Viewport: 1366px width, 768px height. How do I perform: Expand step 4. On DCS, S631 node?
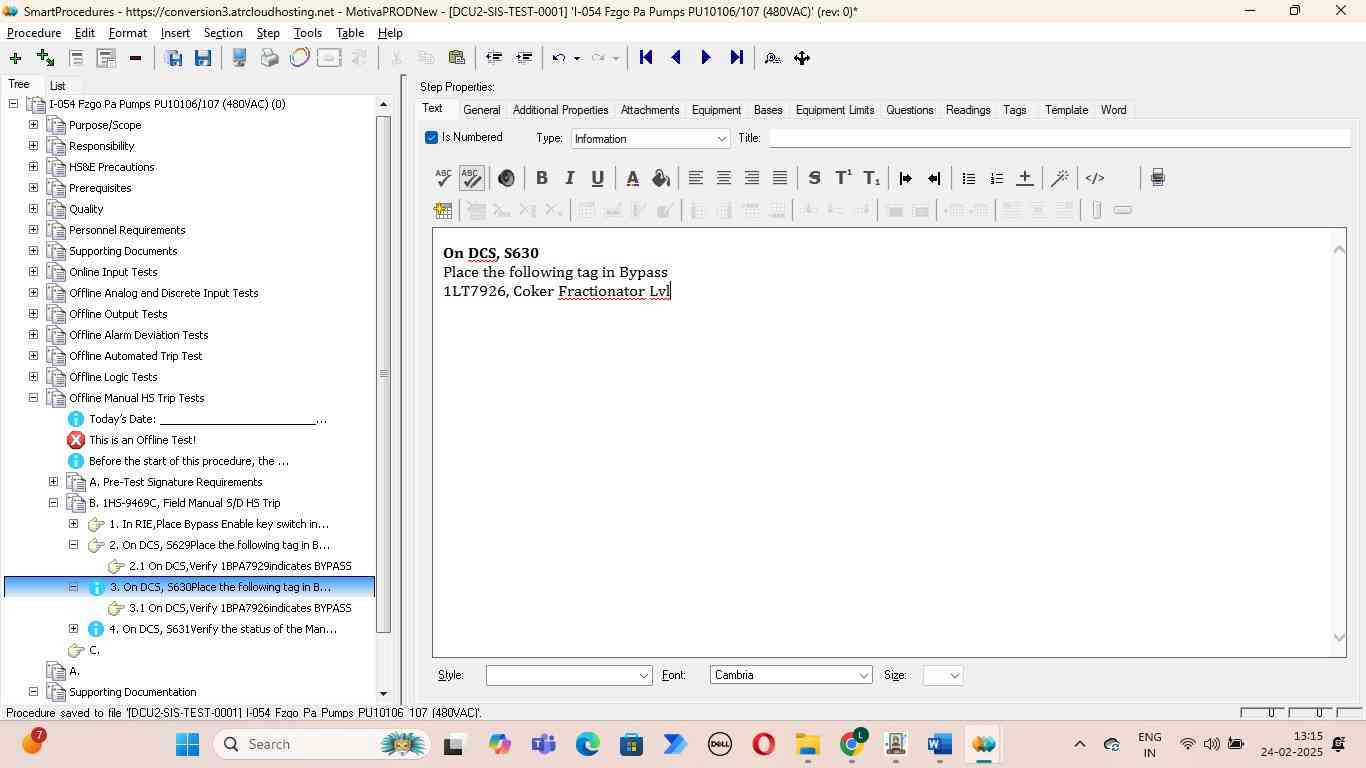73,629
